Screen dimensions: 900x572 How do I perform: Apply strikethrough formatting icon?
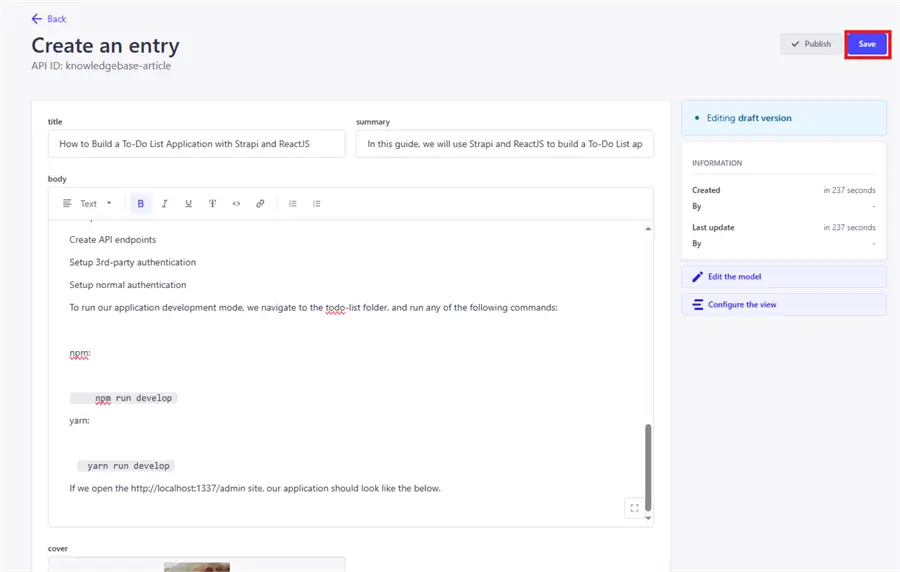pos(212,204)
